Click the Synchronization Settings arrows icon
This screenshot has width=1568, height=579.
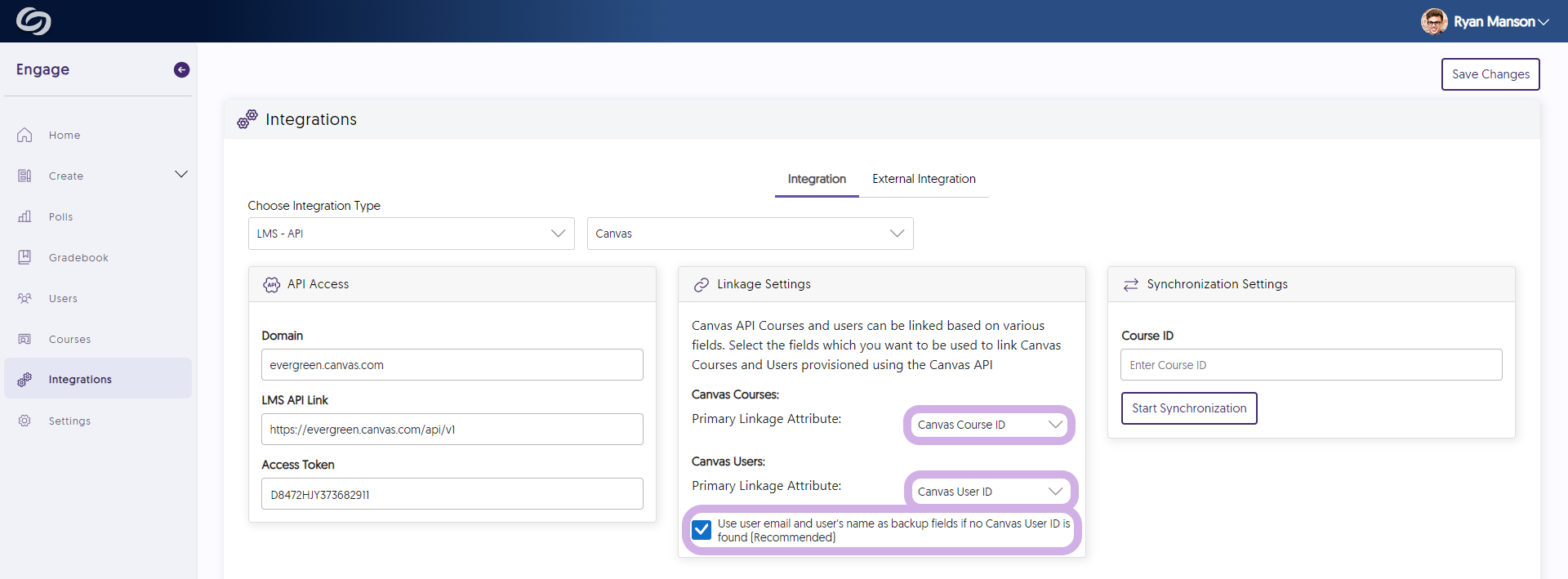pyautogui.click(x=1130, y=284)
